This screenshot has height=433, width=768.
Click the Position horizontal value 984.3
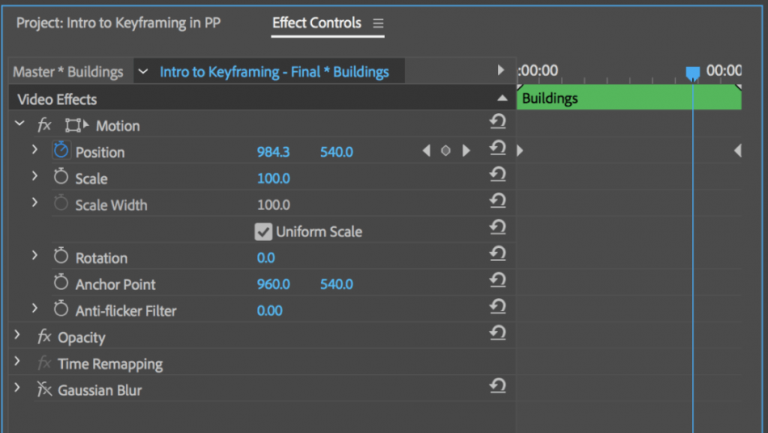point(273,152)
